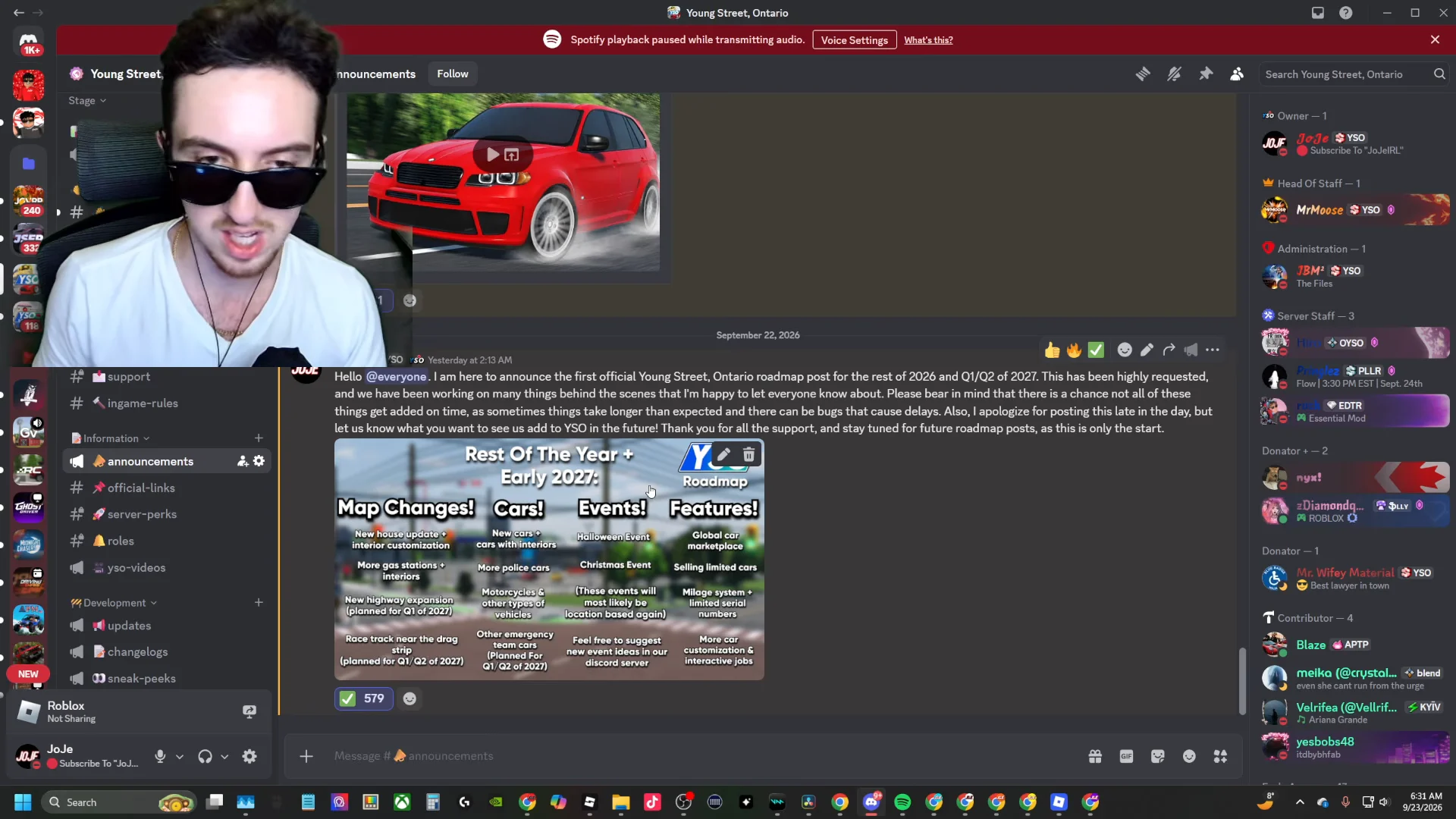
Task: Deafen with the headphones button
Action: pyautogui.click(x=205, y=756)
